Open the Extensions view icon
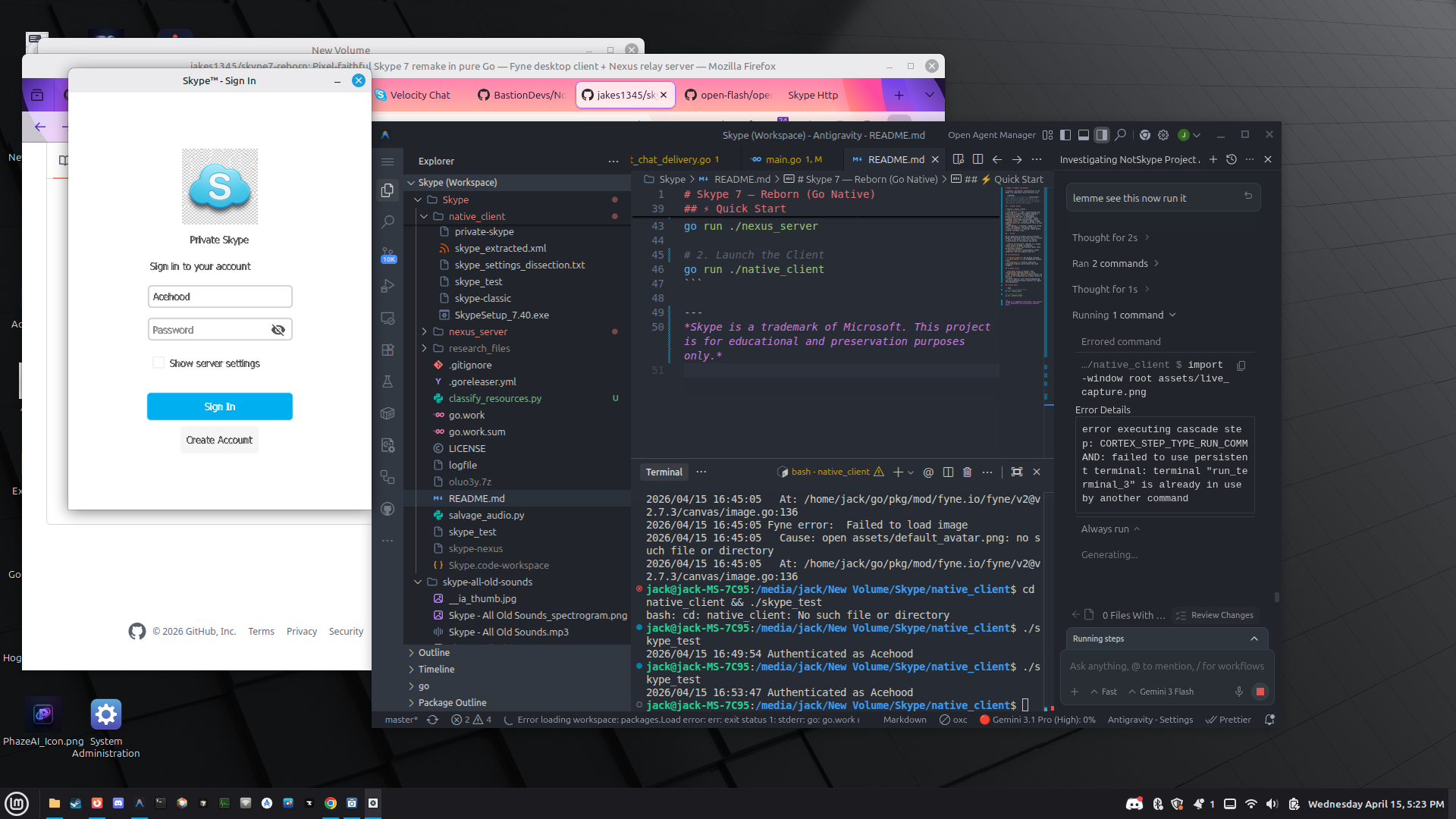The height and width of the screenshot is (819, 1456). click(388, 350)
